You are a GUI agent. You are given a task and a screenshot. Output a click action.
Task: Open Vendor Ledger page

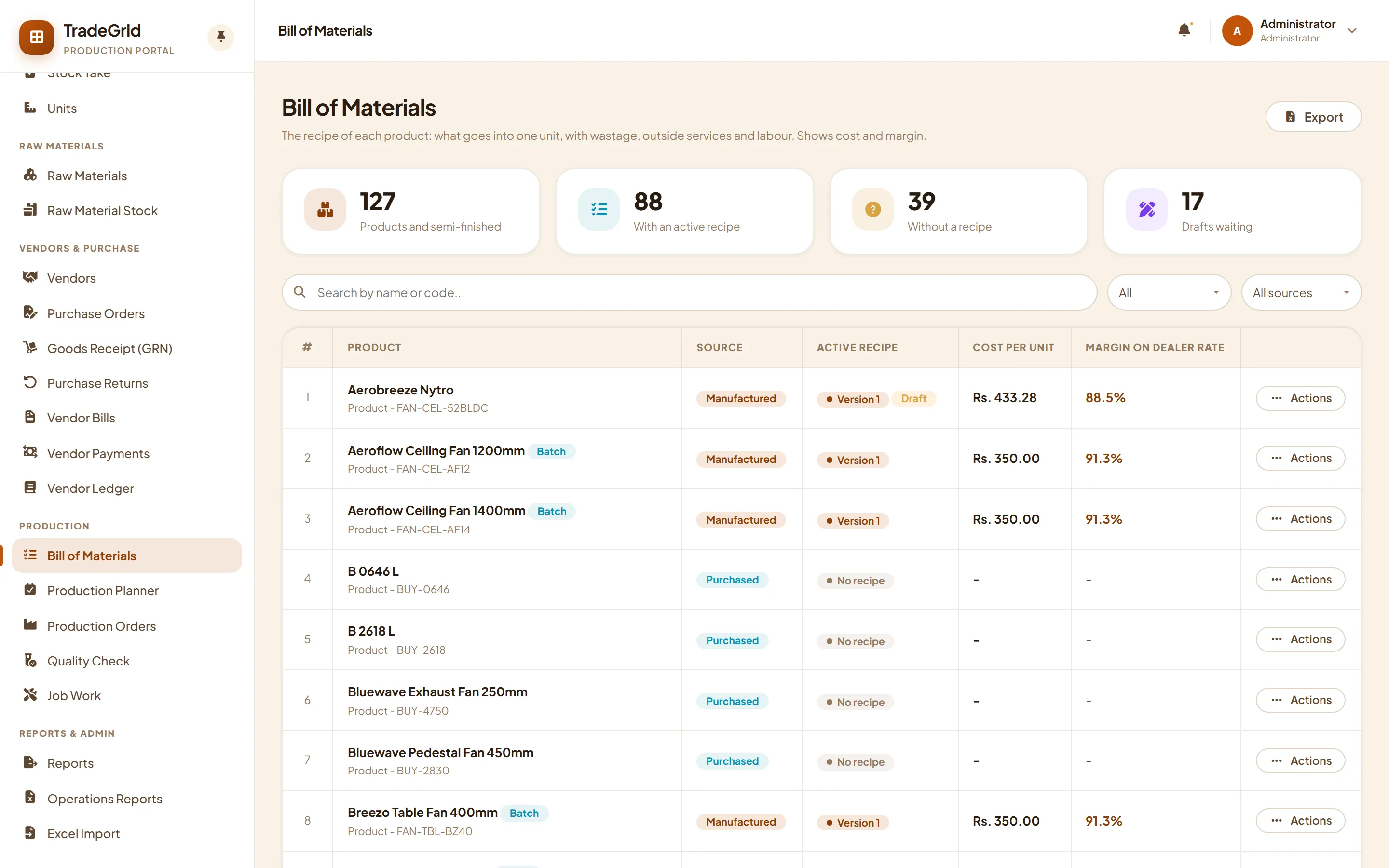pos(126,488)
